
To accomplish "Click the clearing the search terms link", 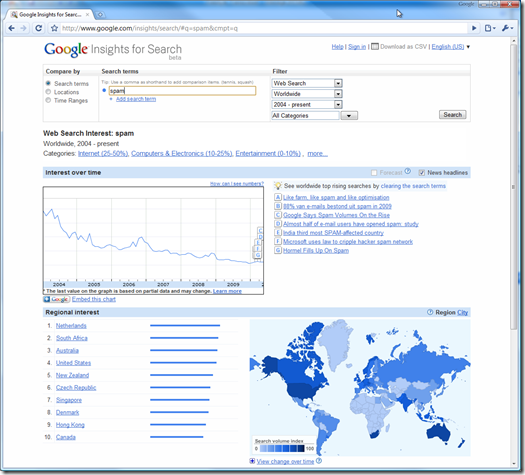I will click(413, 186).
